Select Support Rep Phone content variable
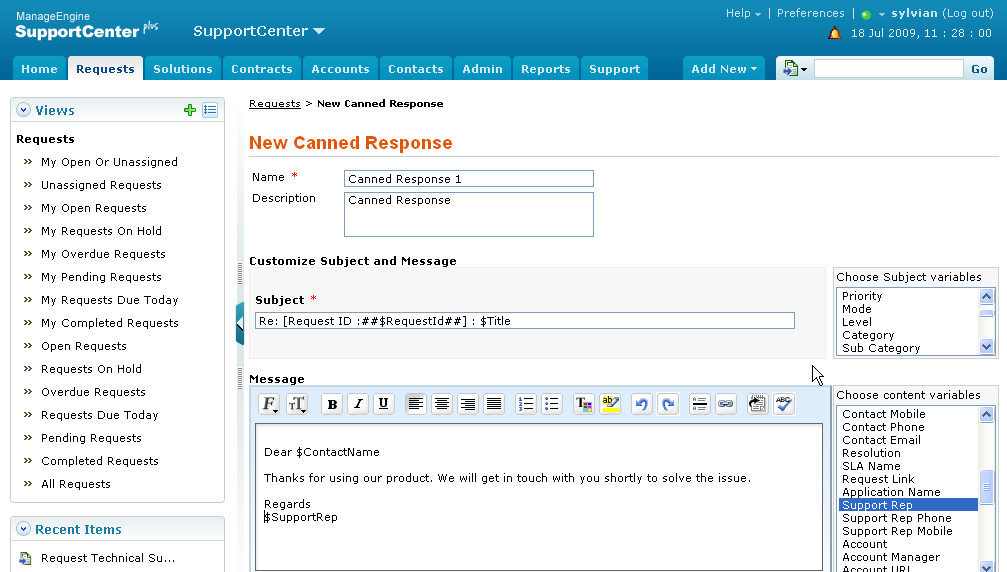 coord(897,518)
